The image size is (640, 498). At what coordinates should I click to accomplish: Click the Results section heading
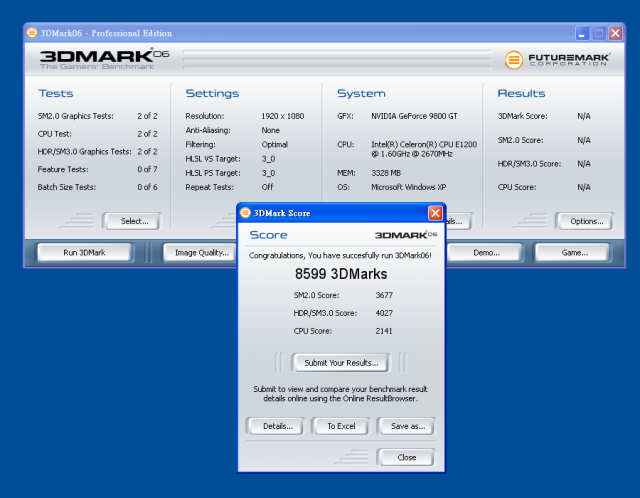tap(521, 93)
